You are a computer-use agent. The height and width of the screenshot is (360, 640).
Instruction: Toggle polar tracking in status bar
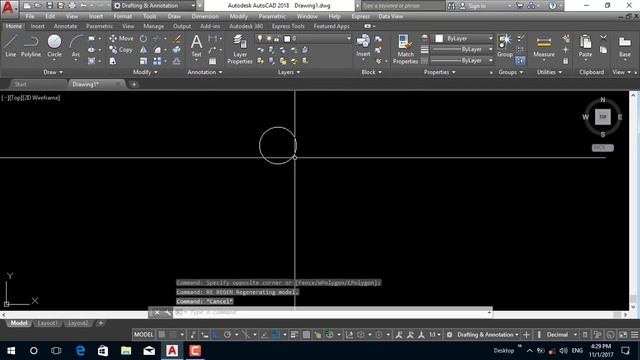click(227, 335)
